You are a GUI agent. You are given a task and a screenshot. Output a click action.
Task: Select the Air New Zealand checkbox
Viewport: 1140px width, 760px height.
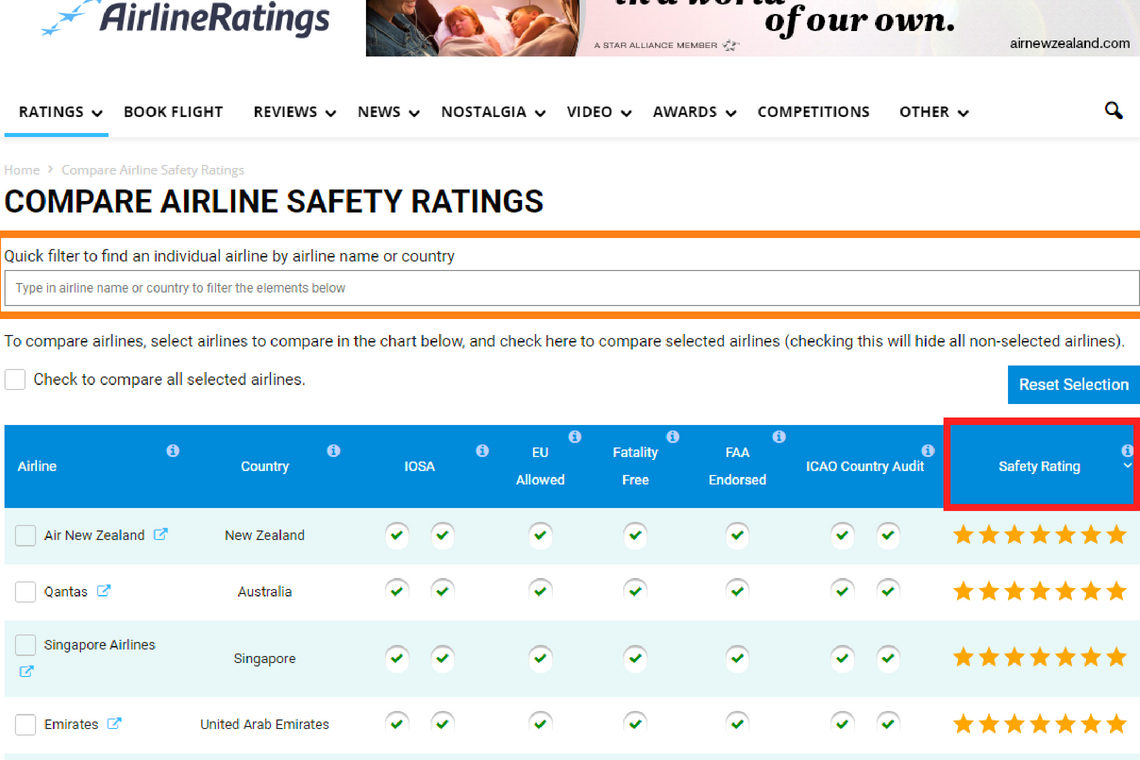tap(26, 536)
